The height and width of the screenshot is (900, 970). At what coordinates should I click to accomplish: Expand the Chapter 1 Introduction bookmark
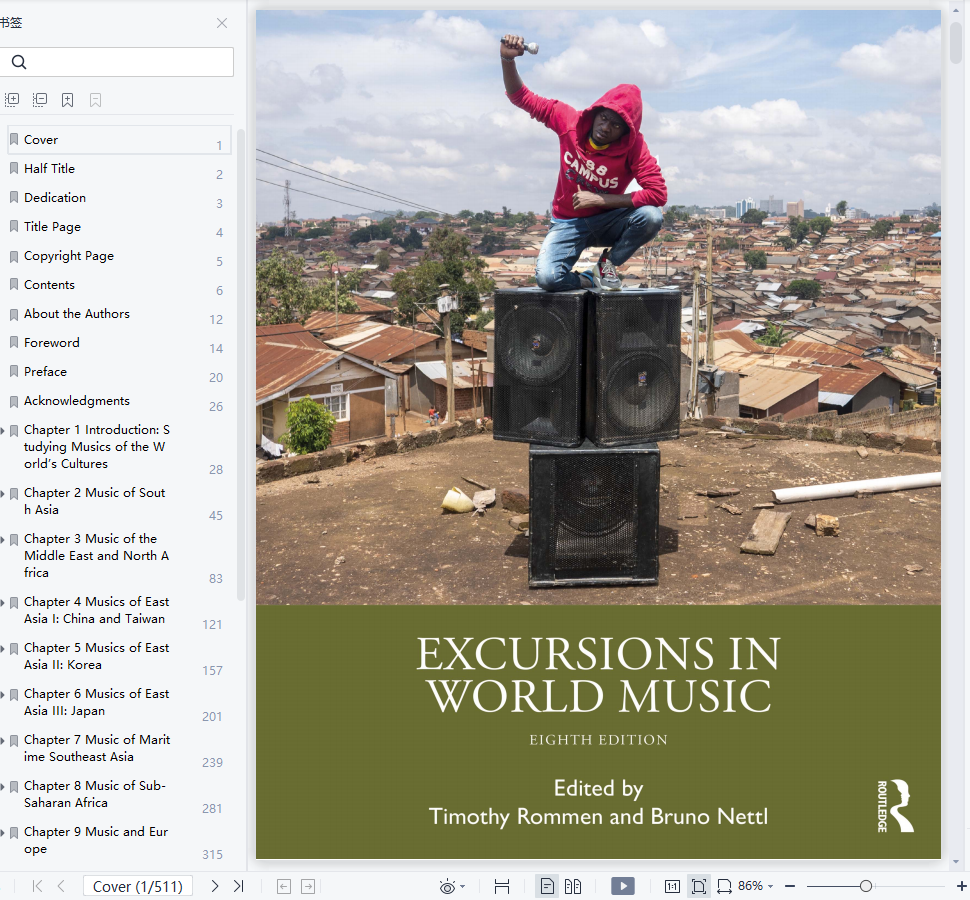(x=2, y=431)
